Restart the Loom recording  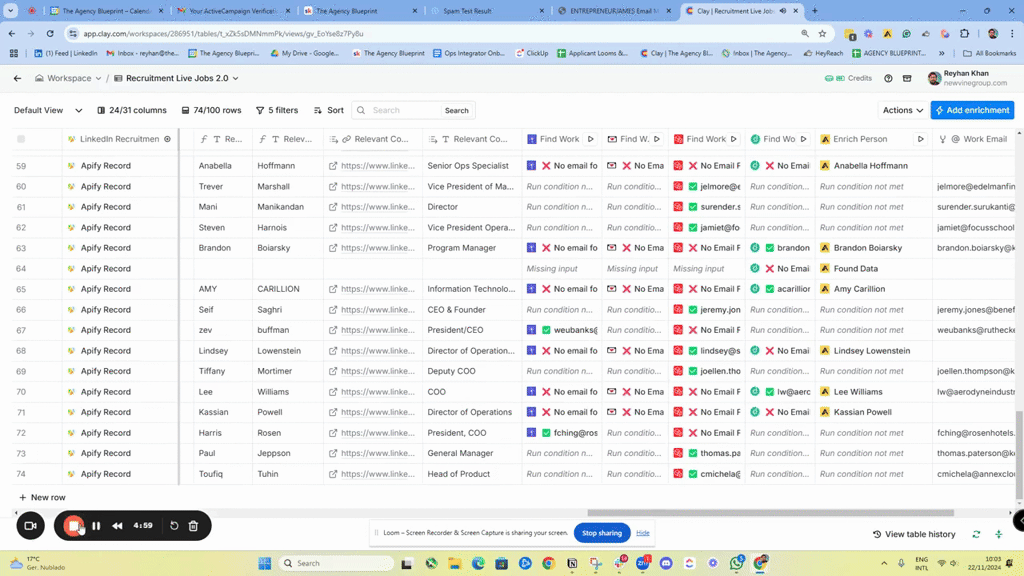(x=174, y=526)
